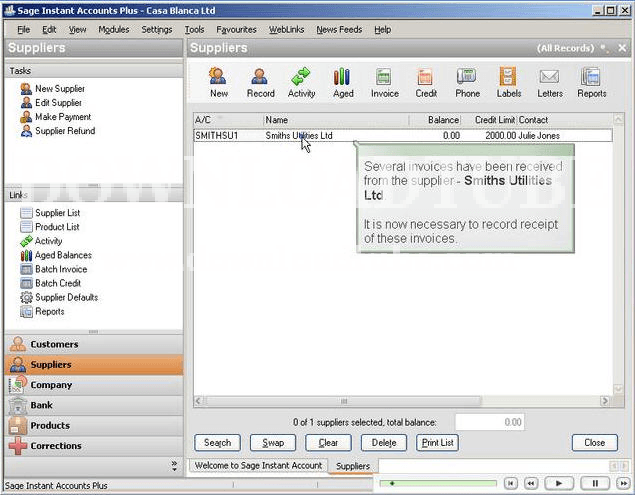Open the Edit menu
Viewport: 635px width, 495px height.
point(49,30)
